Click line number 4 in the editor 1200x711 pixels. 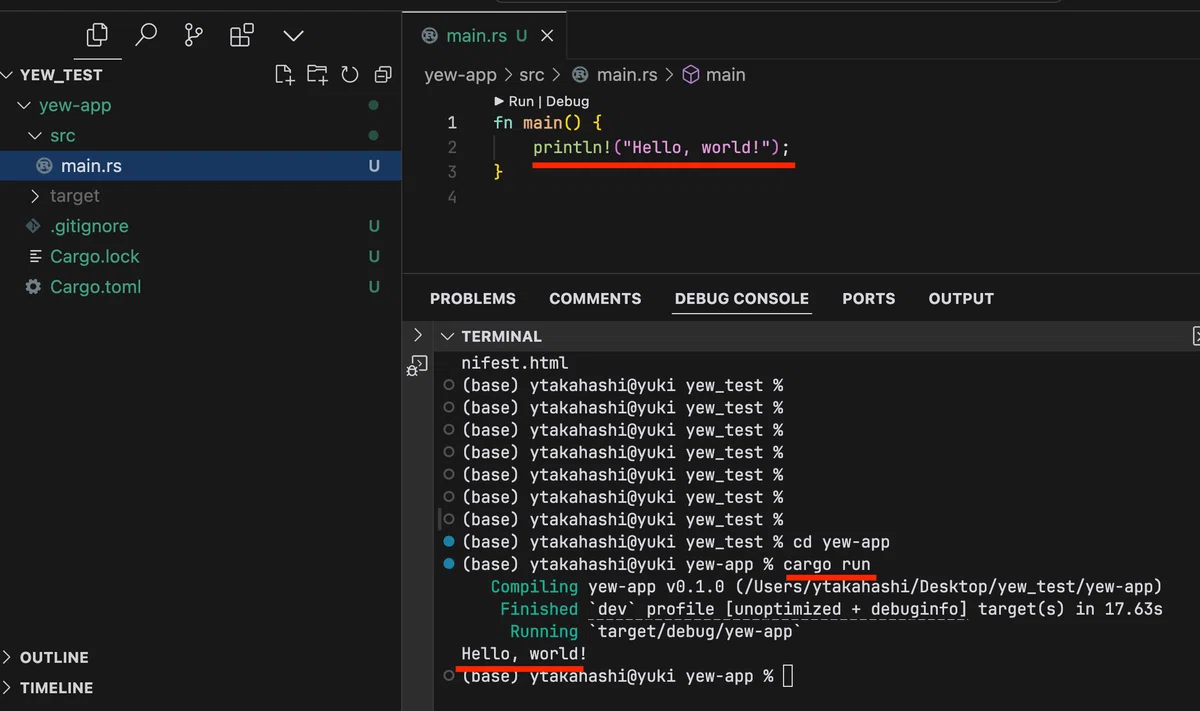(x=452, y=197)
